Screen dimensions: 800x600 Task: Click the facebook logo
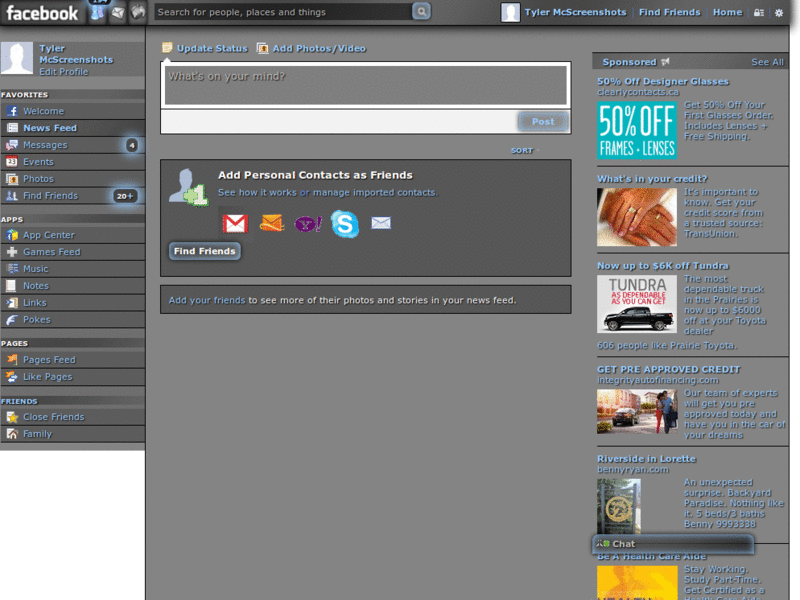coord(42,13)
